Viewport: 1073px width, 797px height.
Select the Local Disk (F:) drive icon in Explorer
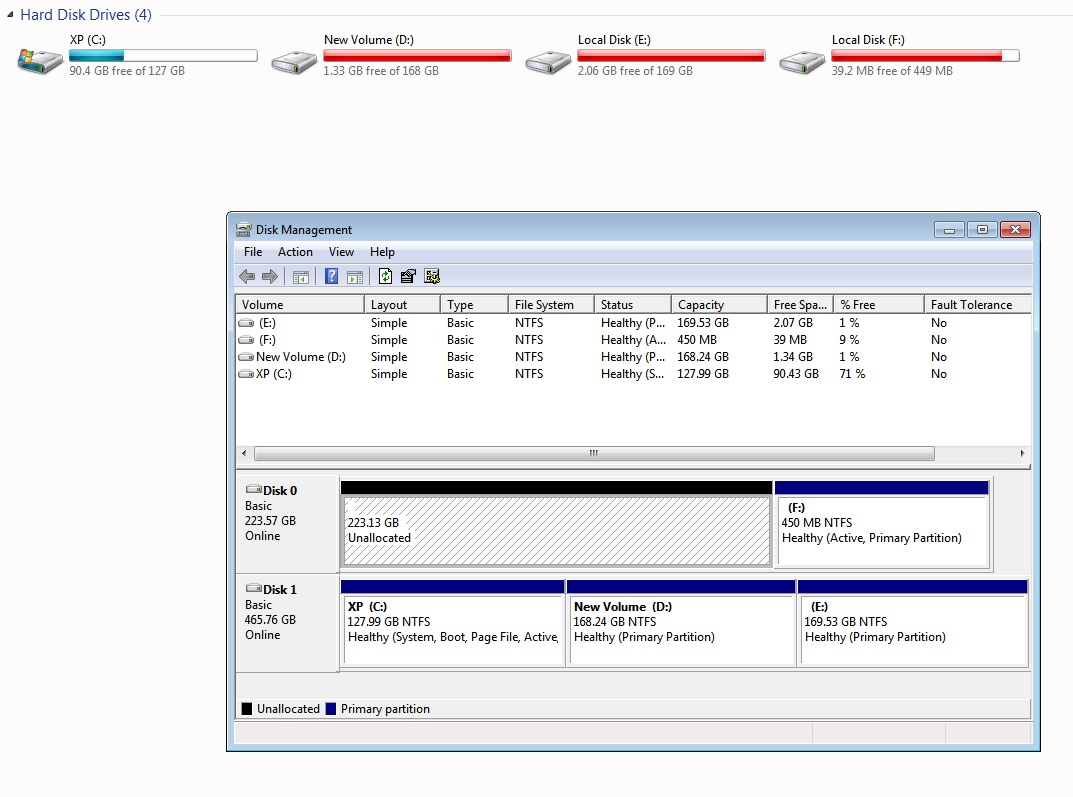[x=802, y=62]
